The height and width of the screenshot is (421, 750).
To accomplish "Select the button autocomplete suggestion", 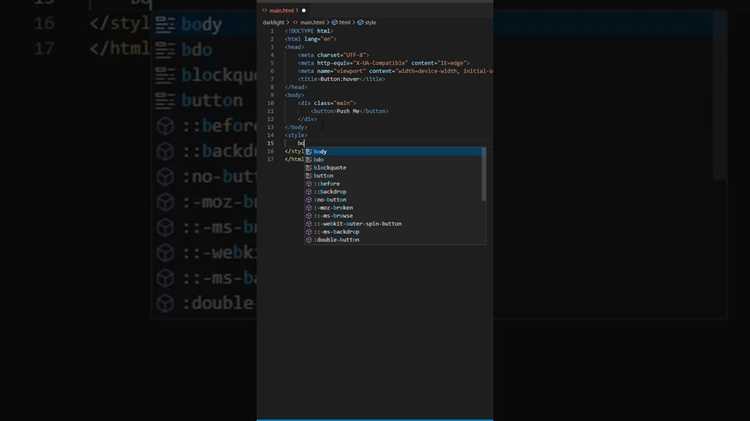I will click(395, 176).
